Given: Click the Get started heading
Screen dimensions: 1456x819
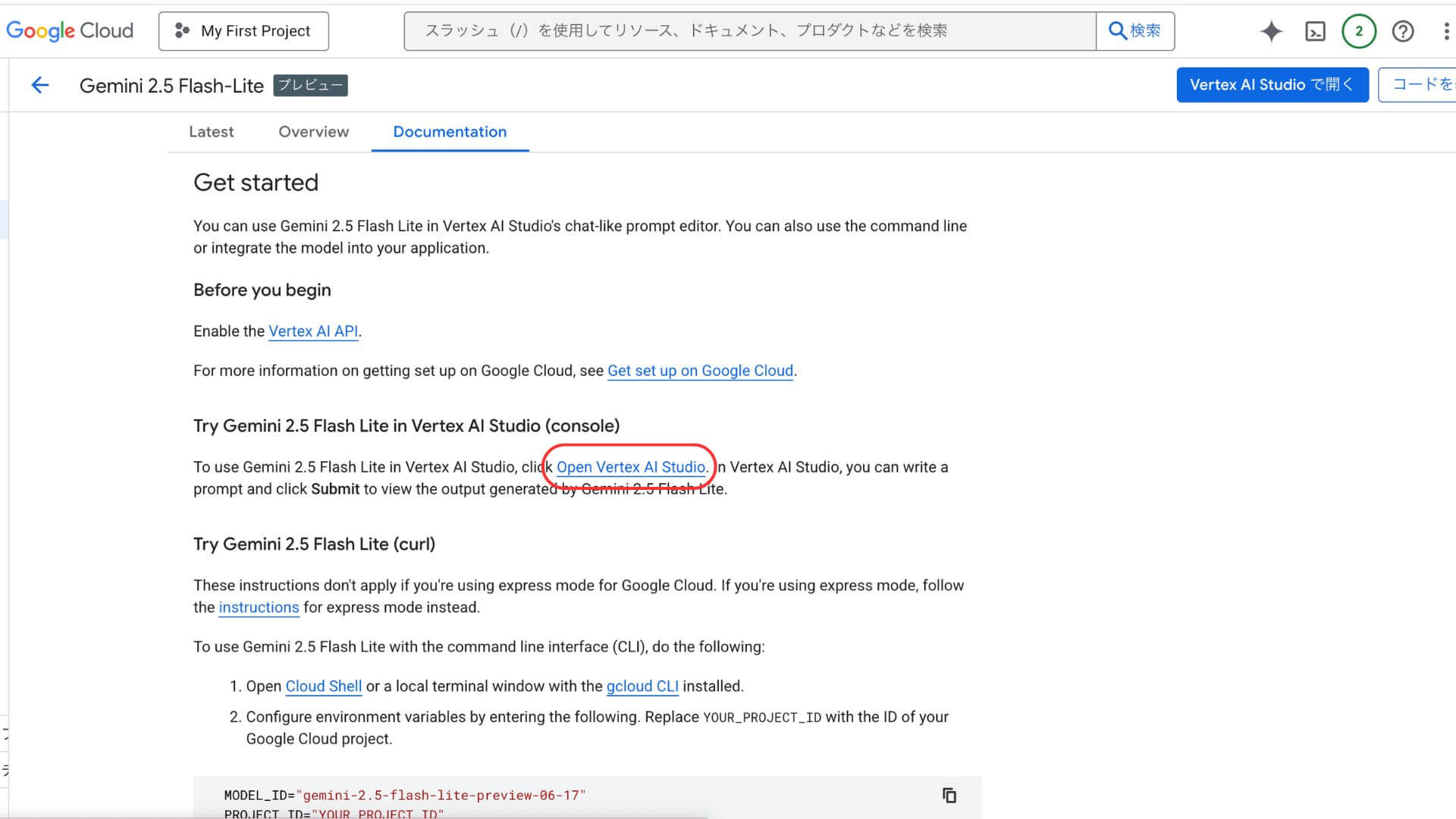Looking at the screenshot, I should pos(256,183).
